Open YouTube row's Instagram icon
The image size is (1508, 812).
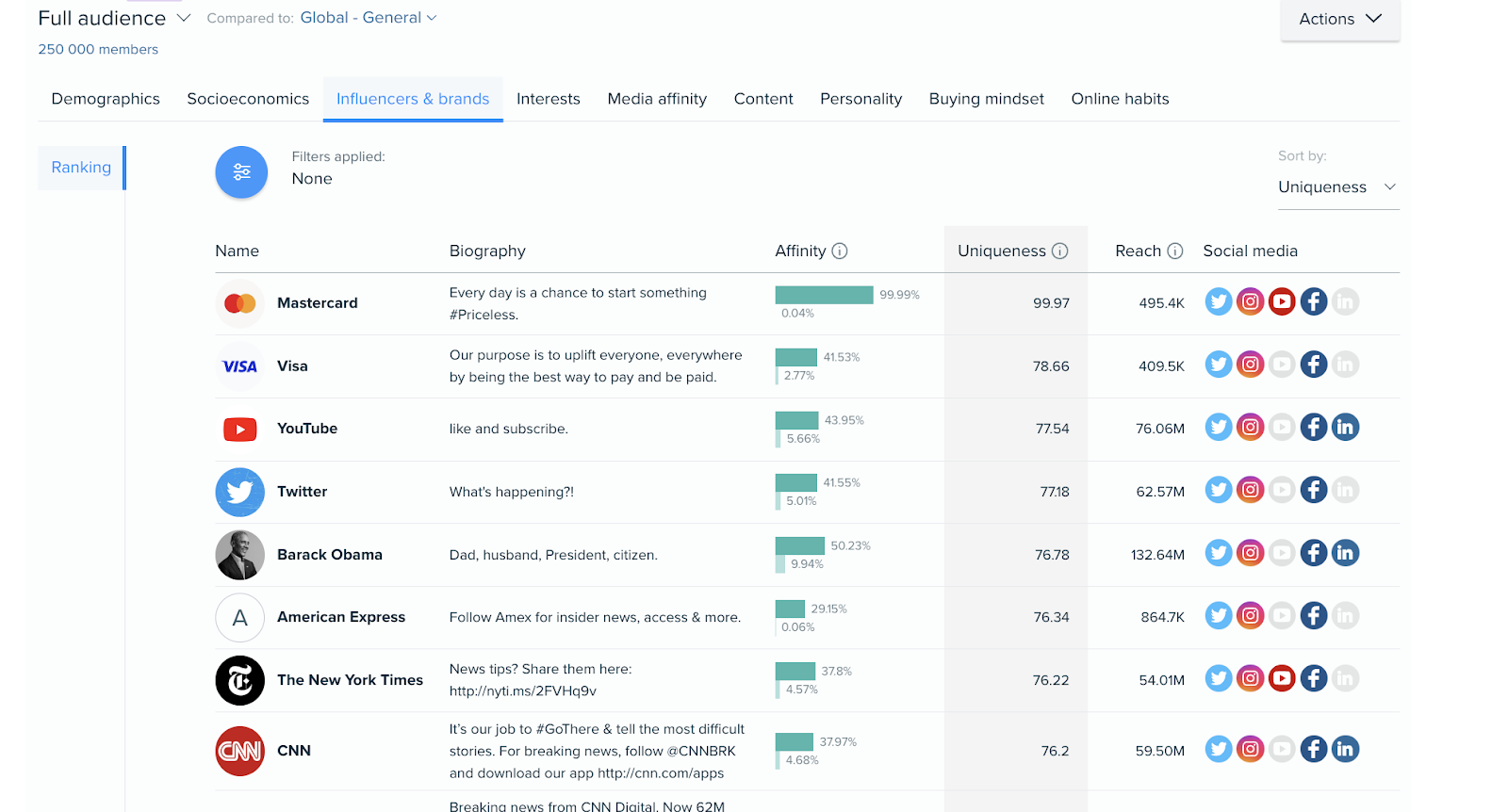pos(1250,428)
